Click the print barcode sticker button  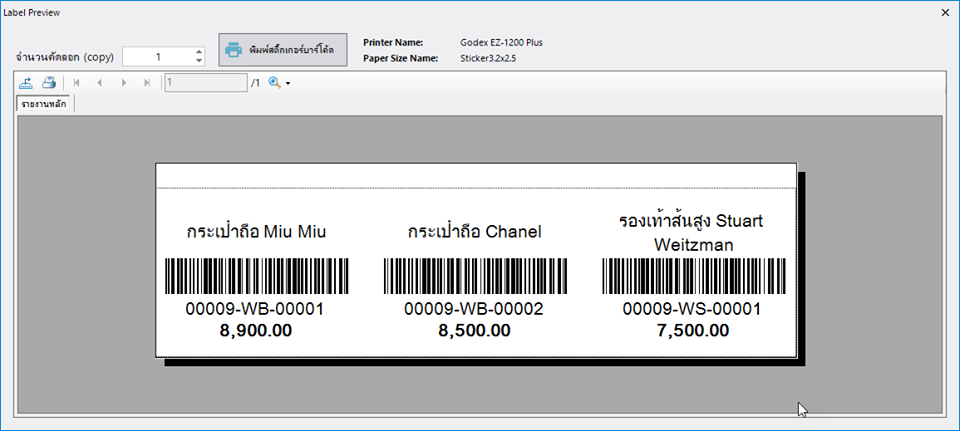283,50
